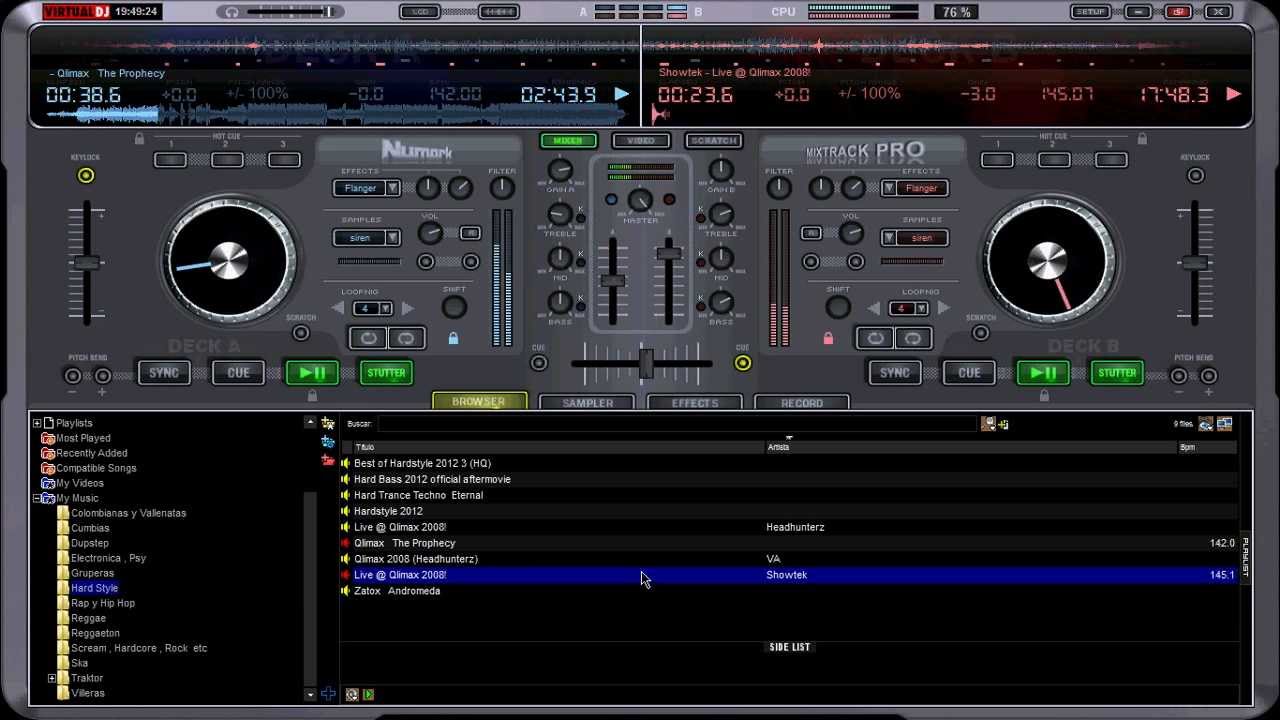
Task: Open Deck A Flanger effects dropdown
Action: click(393, 188)
